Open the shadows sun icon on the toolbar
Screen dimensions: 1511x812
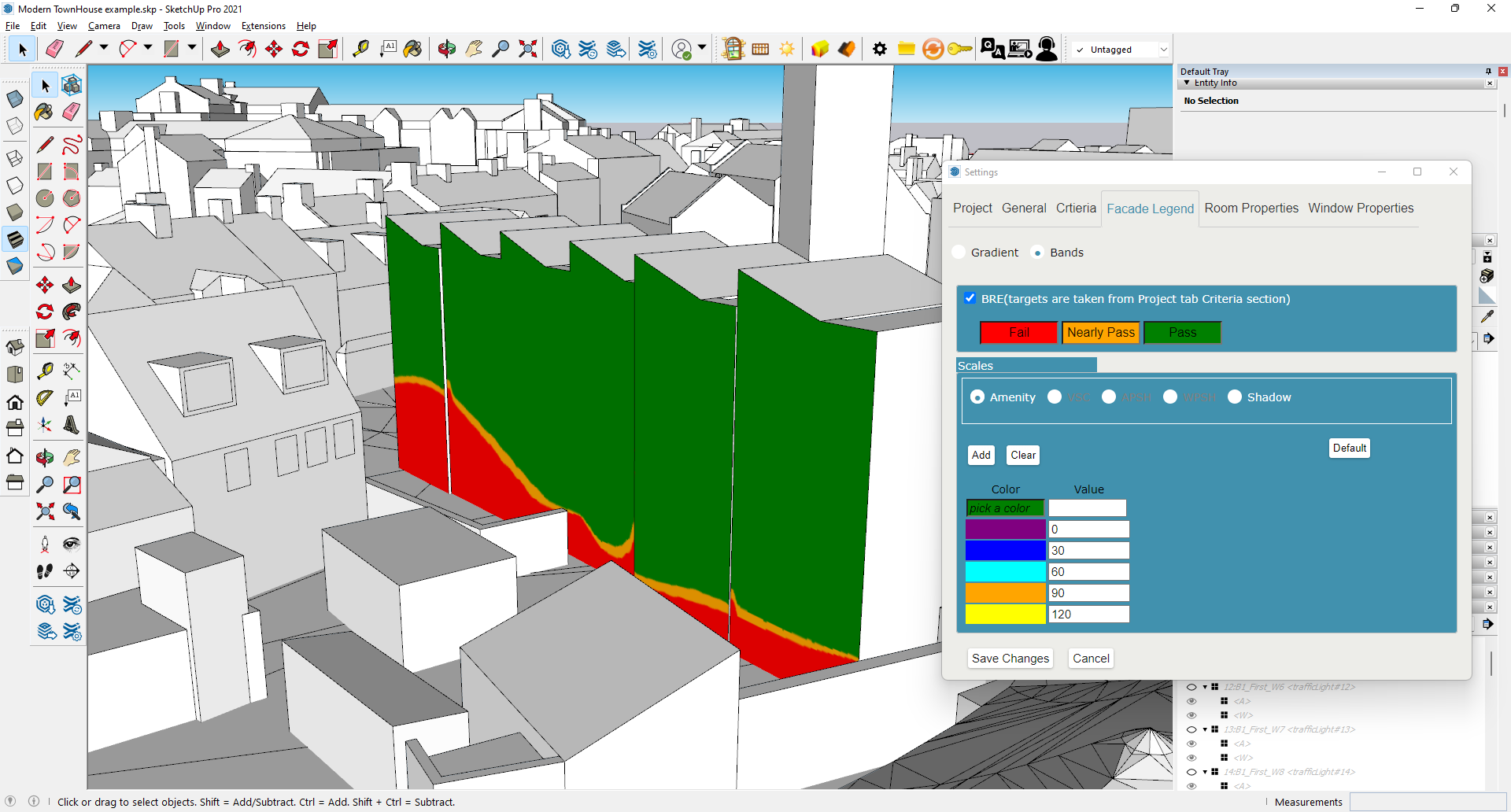(x=787, y=48)
